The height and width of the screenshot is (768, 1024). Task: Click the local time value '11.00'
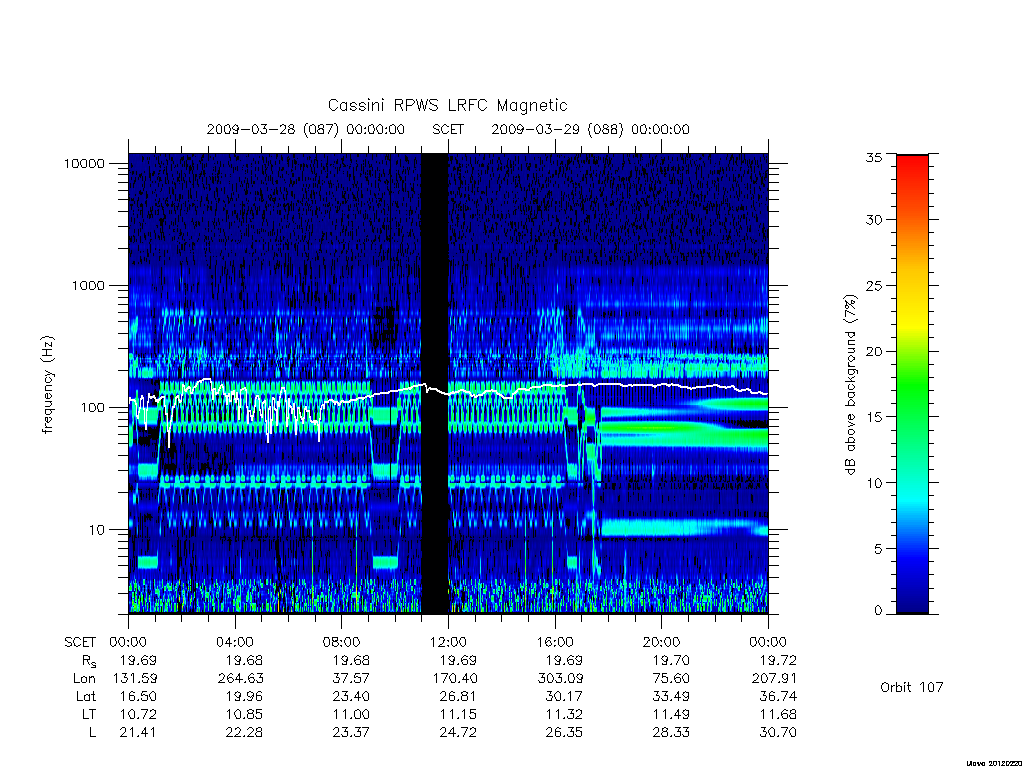click(x=351, y=714)
